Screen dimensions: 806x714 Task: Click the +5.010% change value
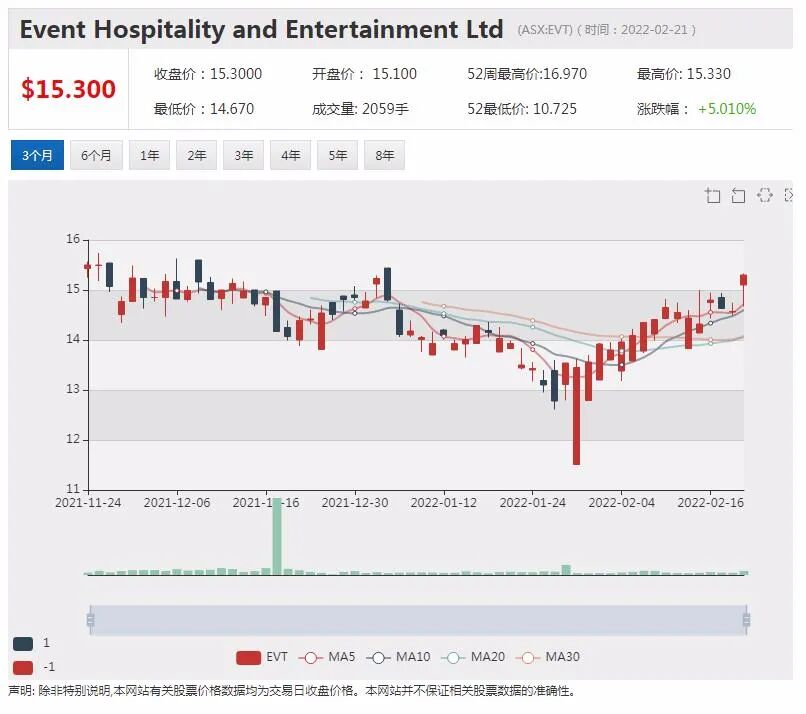[727, 109]
